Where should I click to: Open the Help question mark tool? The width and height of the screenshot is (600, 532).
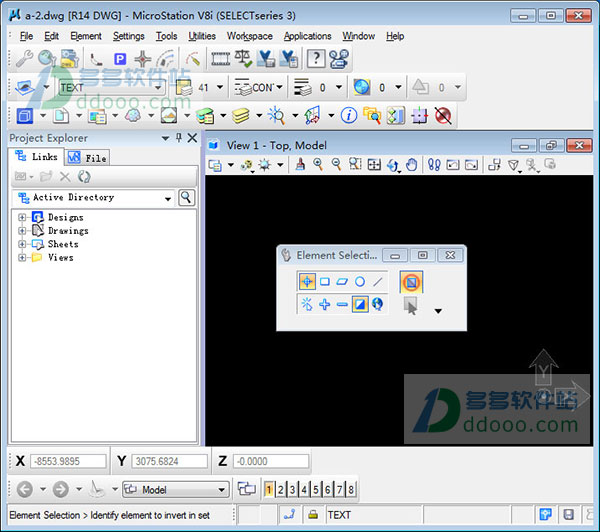pyautogui.click(x=316, y=59)
